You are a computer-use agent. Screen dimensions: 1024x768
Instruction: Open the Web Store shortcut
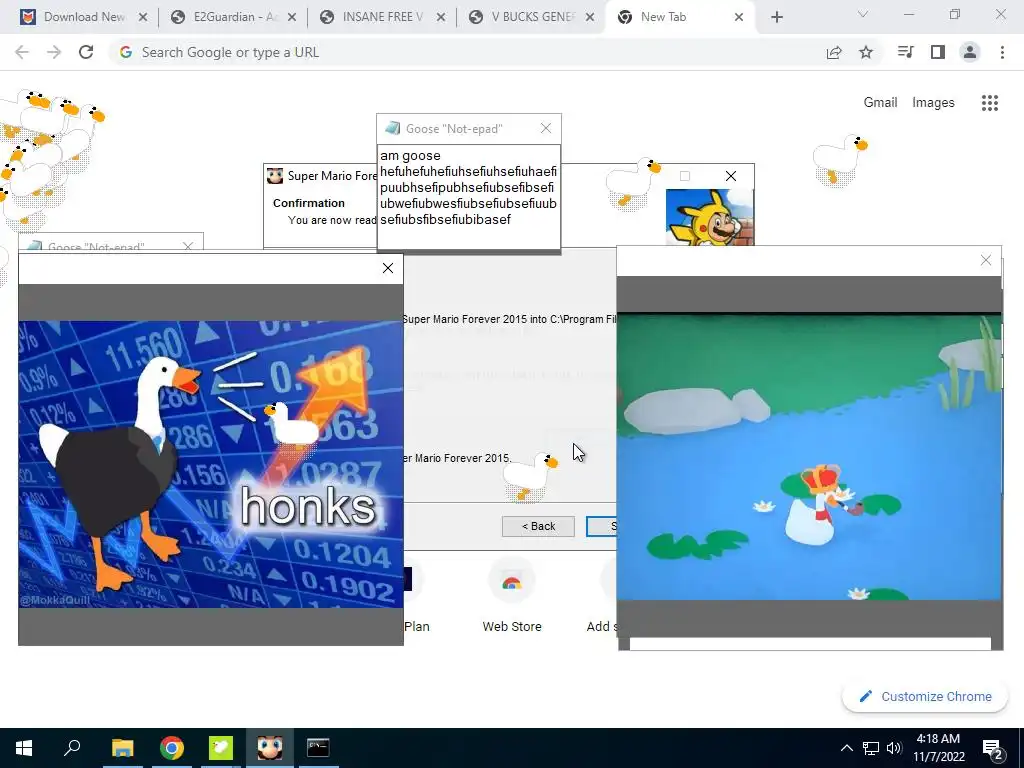coord(512,596)
